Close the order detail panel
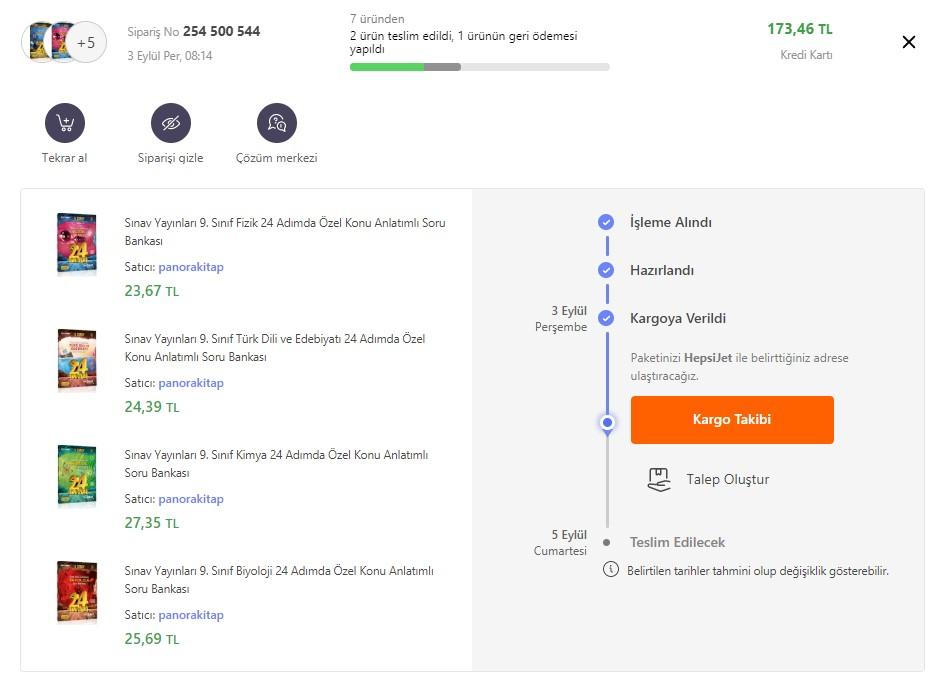The image size is (935, 687). click(x=908, y=42)
